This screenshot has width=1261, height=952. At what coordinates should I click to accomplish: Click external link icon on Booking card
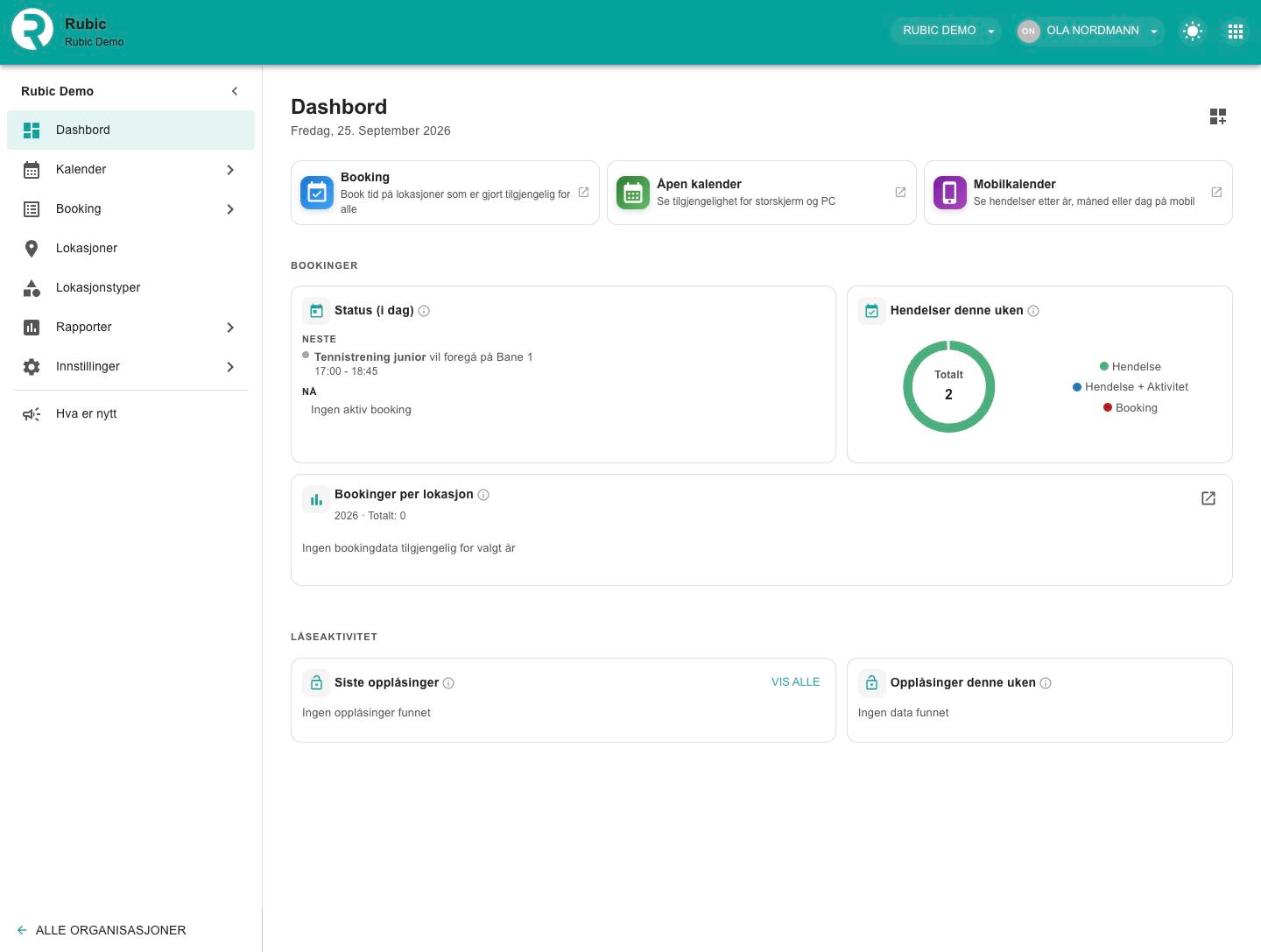584,192
